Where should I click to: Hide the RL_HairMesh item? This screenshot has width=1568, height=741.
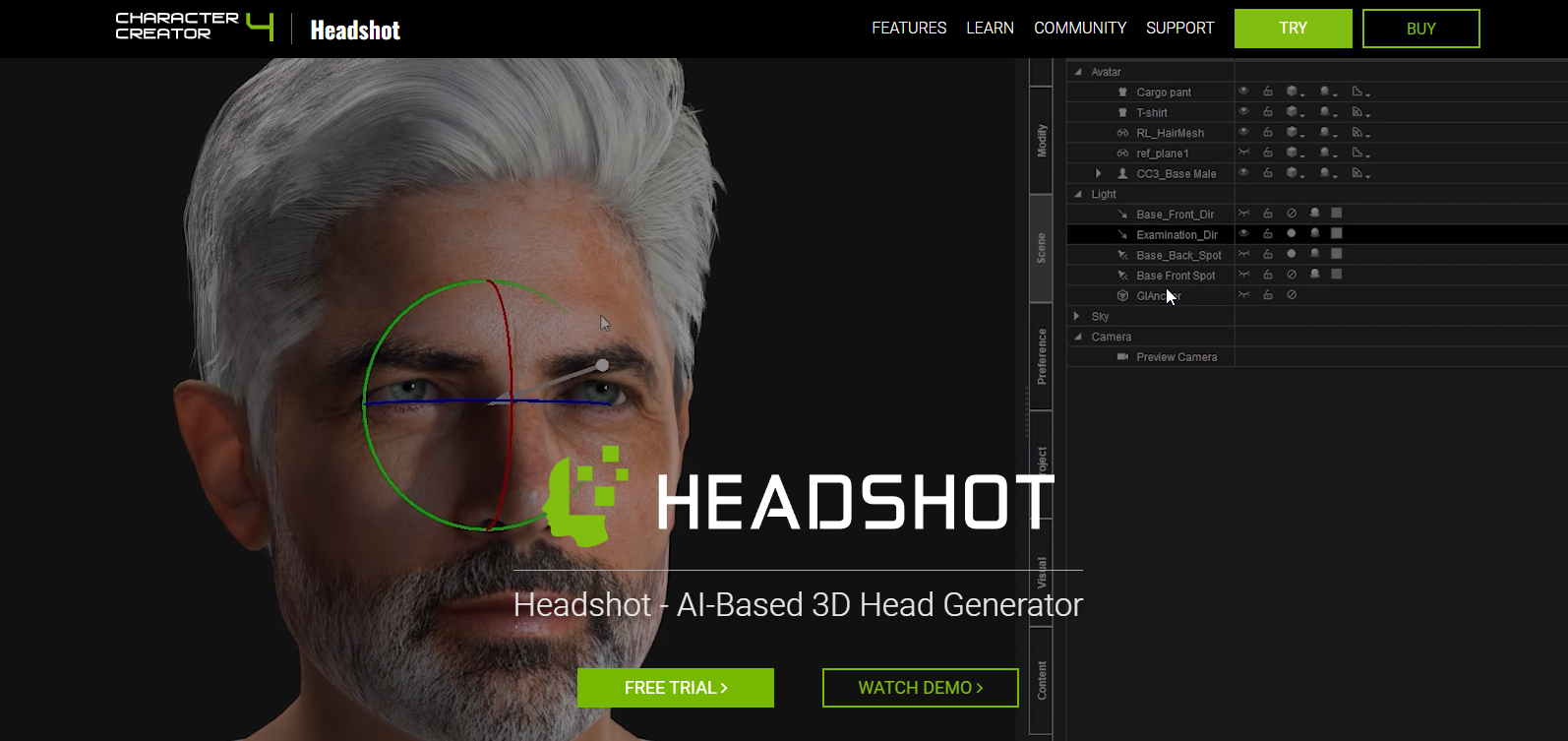(x=1244, y=132)
